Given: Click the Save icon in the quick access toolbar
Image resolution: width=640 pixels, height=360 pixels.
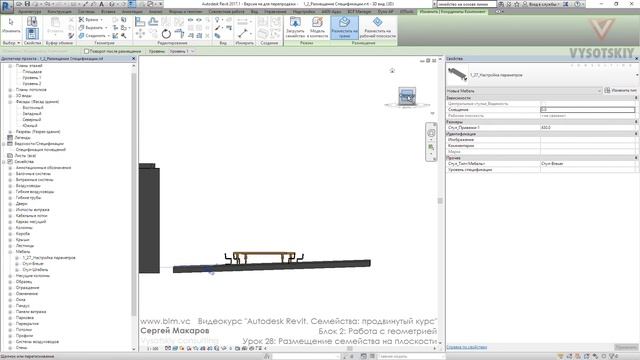Looking at the screenshot, I should [x=27, y=4].
